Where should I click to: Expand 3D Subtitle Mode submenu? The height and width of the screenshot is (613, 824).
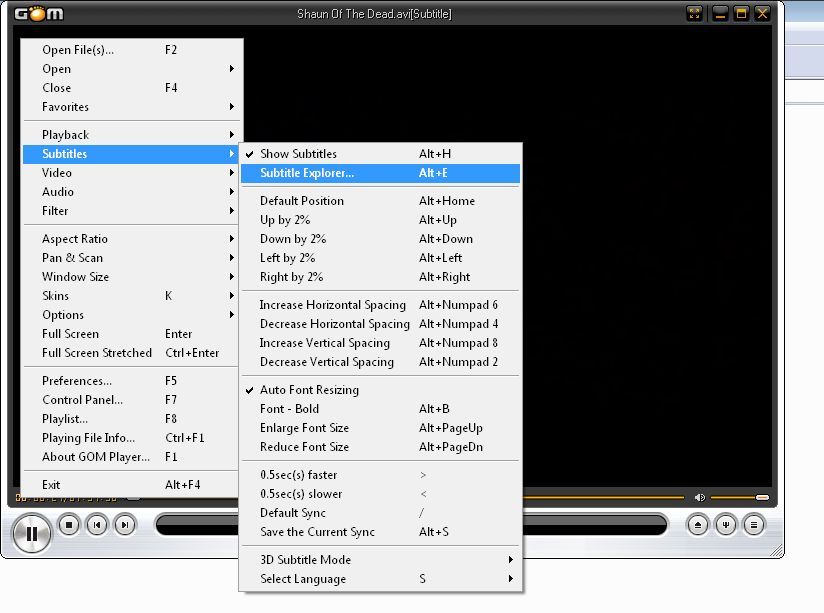pyautogui.click(x=380, y=560)
